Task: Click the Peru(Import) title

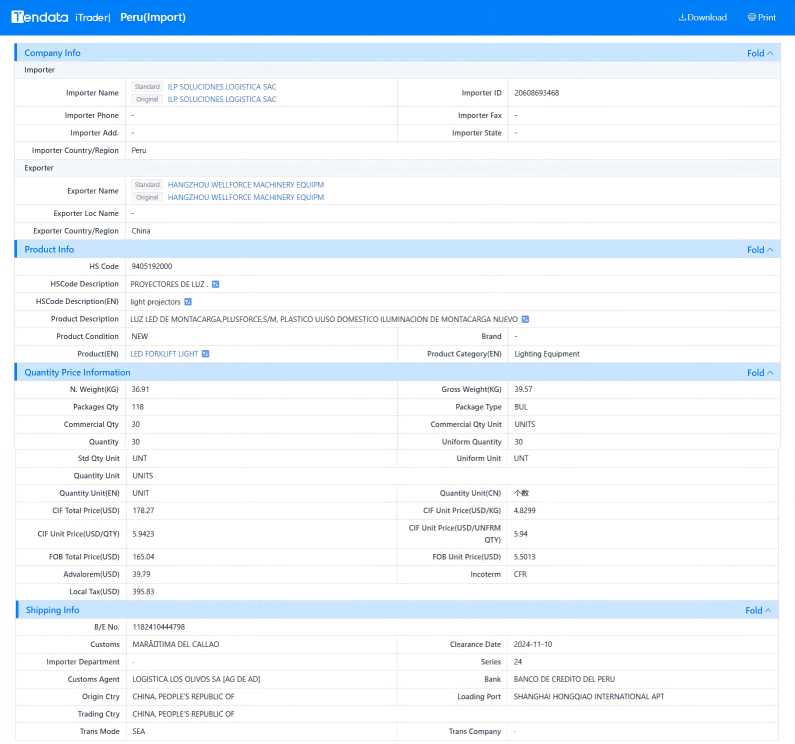Action: pyautogui.click(x=153, y=17)
